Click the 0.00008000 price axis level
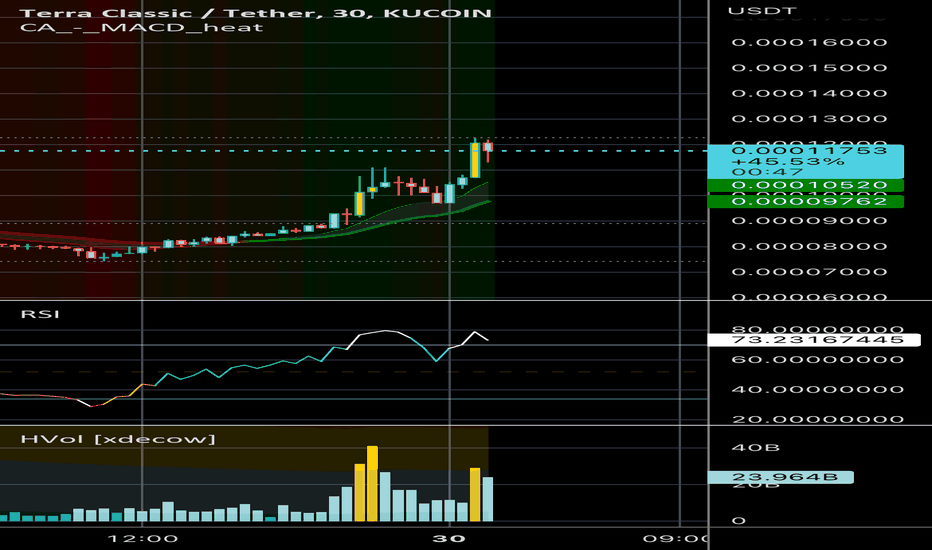 pyautogui.click(x=810, y=246)
